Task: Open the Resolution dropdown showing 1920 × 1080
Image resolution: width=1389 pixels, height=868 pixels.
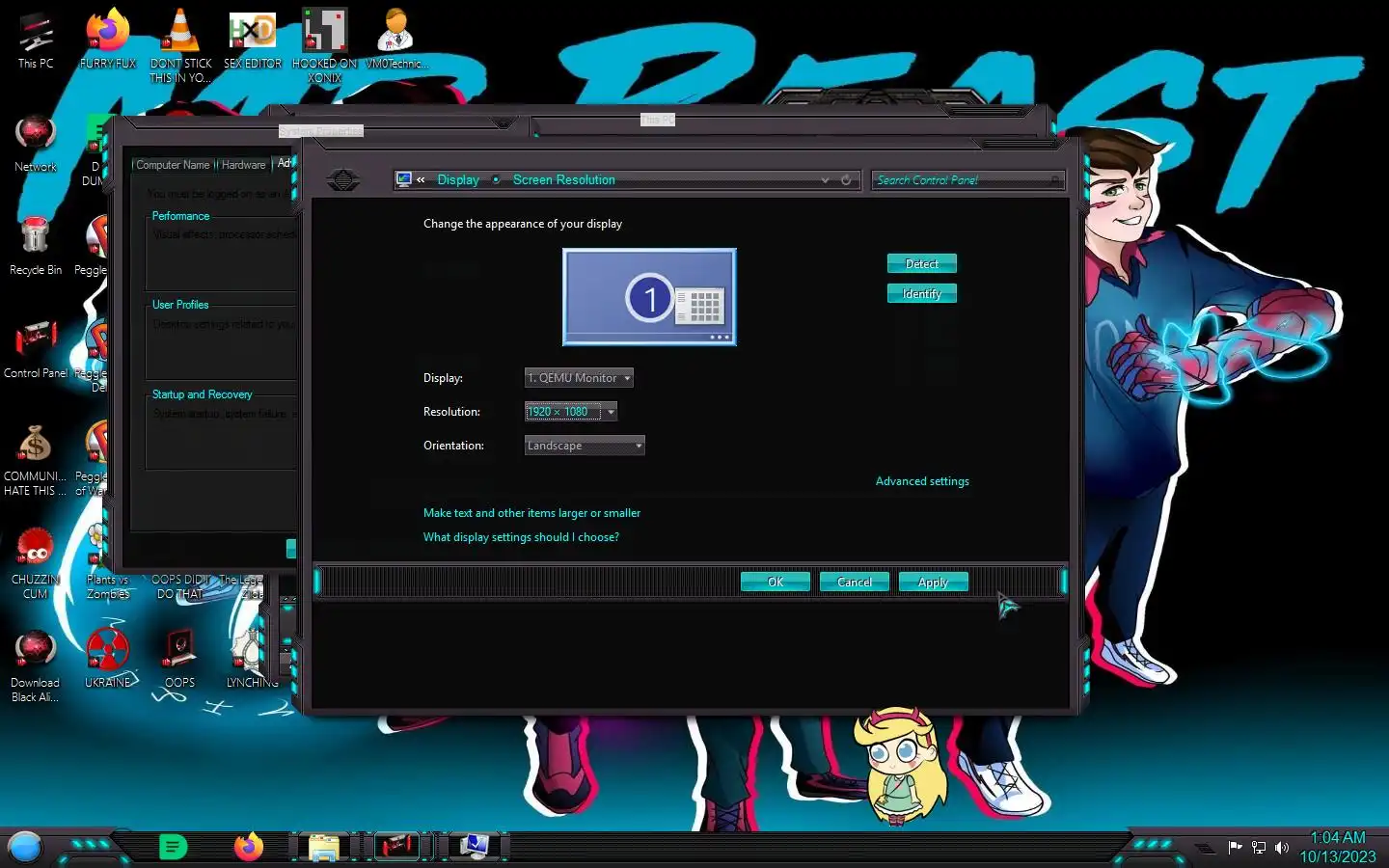Action: 571,412
